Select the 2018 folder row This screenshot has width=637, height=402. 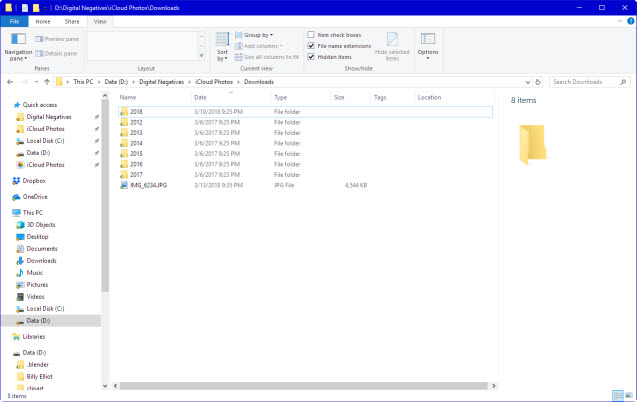[x=306, y=112]
